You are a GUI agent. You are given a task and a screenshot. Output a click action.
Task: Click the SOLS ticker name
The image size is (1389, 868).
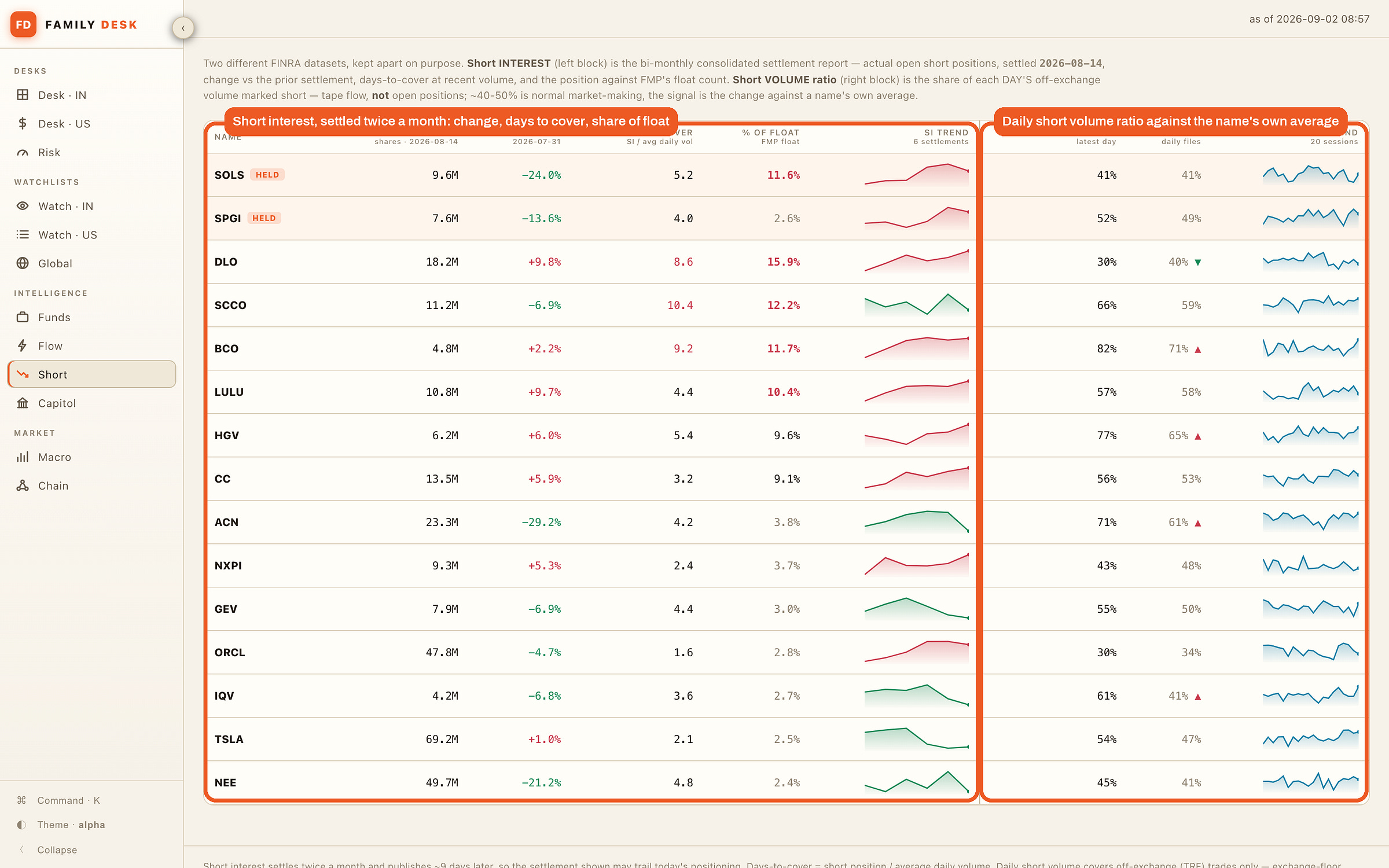coord(229,175)
